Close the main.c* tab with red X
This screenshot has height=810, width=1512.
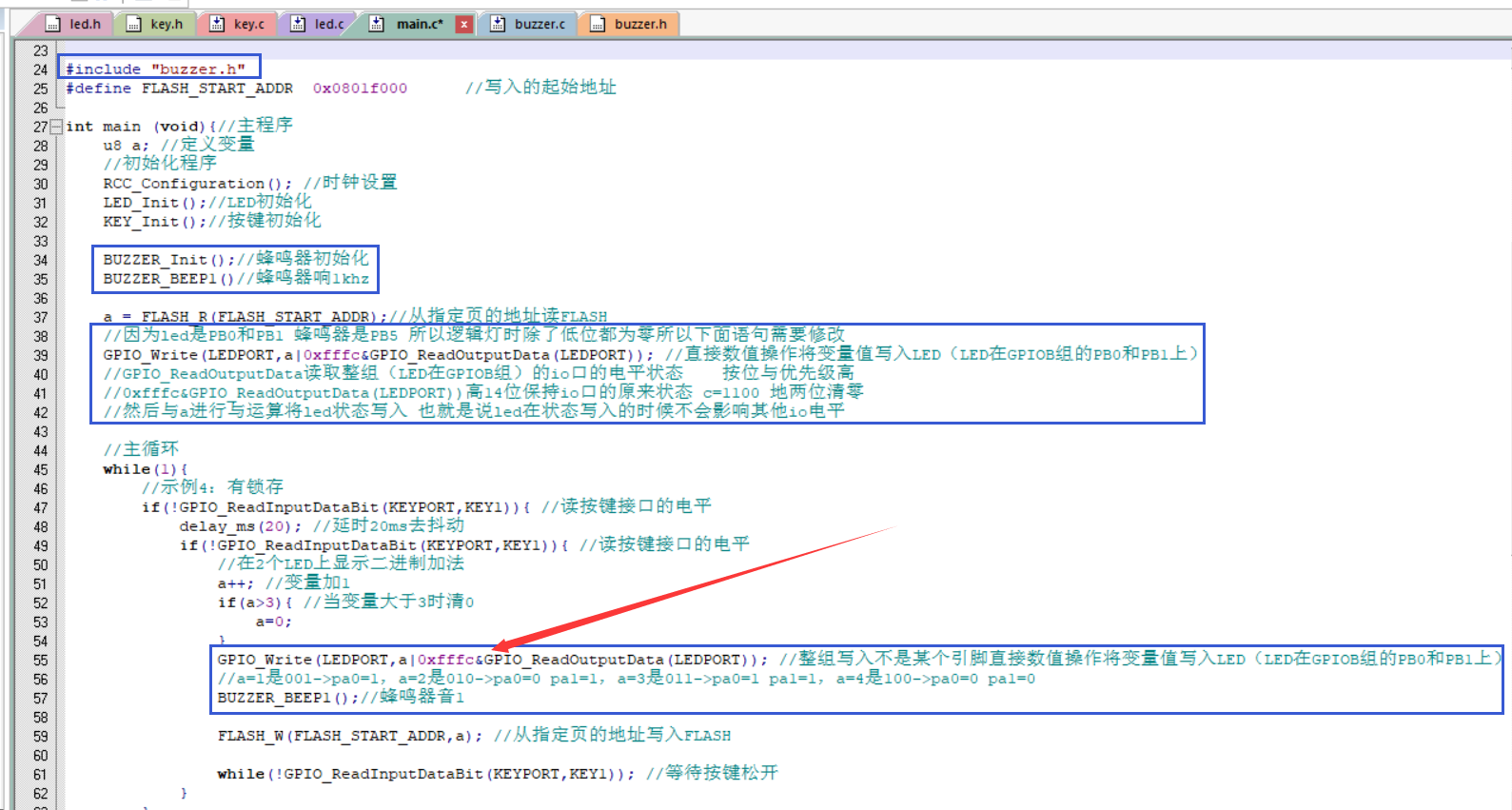click(x=463, y=25)
